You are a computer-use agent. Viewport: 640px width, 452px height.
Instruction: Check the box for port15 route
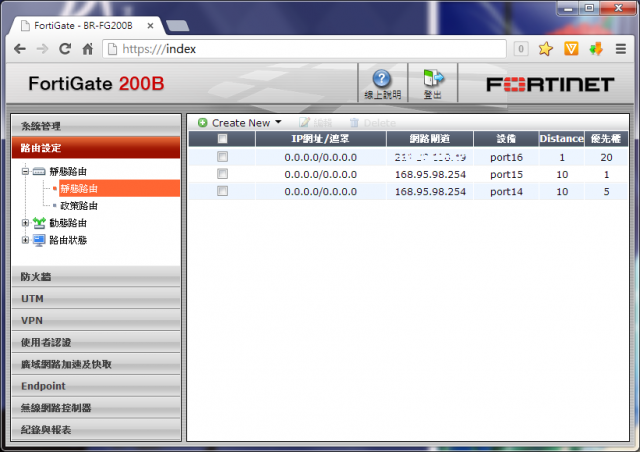click(222, 174)
